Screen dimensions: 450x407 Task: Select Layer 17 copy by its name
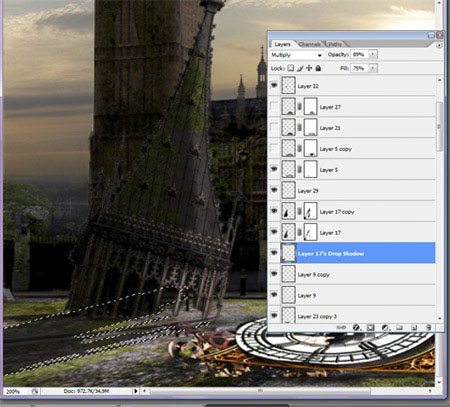(337, 212)
